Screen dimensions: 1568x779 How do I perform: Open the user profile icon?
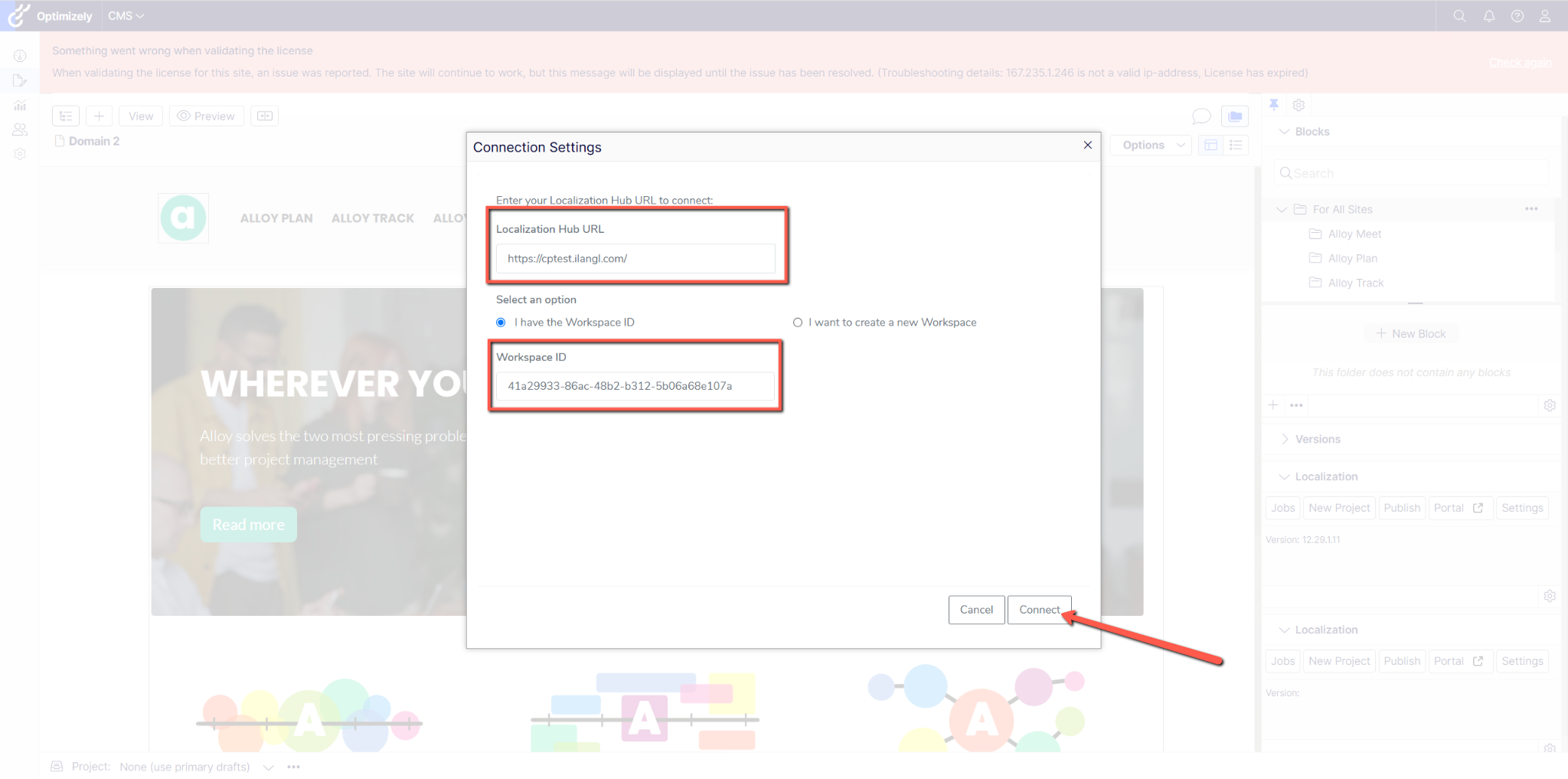point(1545,16)
